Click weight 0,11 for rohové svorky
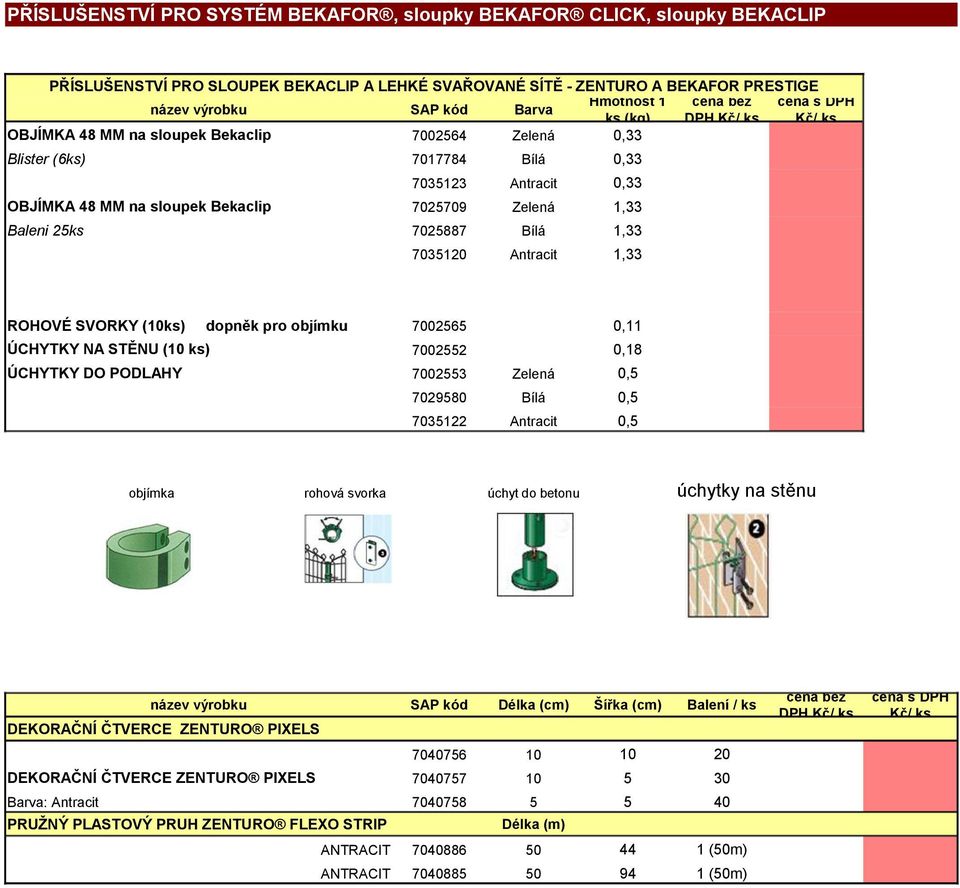Image resolution: width=960 pixels, height=888 pixels. click(x=628, y=326)
